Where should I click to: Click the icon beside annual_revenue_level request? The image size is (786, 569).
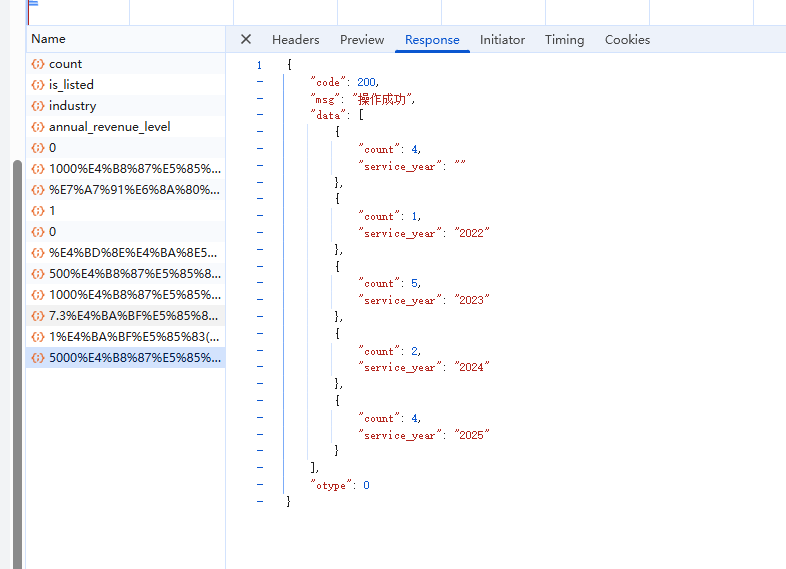point(38,127)
